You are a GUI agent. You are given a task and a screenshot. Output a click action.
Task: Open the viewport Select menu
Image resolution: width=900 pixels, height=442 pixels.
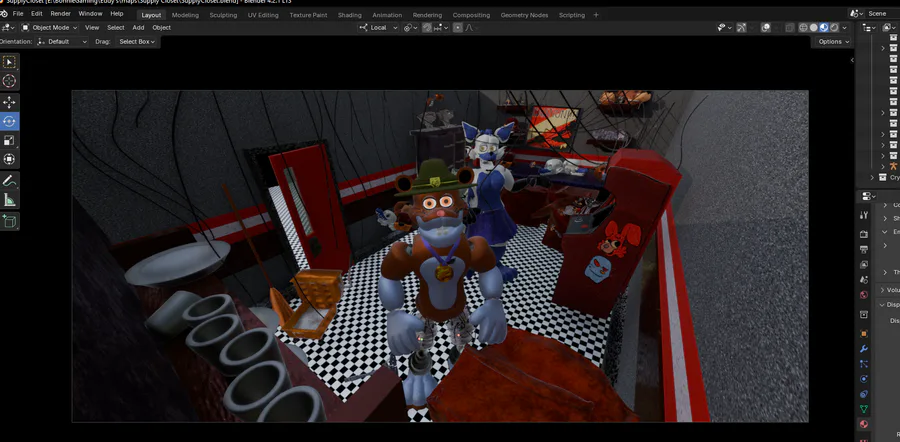click(x=115, y=28)
